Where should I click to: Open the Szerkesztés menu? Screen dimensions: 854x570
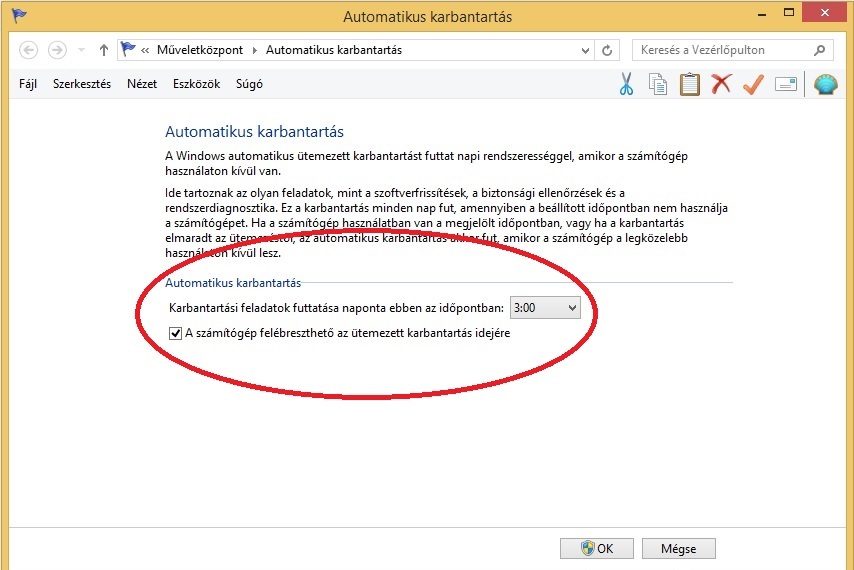point(82,84)
